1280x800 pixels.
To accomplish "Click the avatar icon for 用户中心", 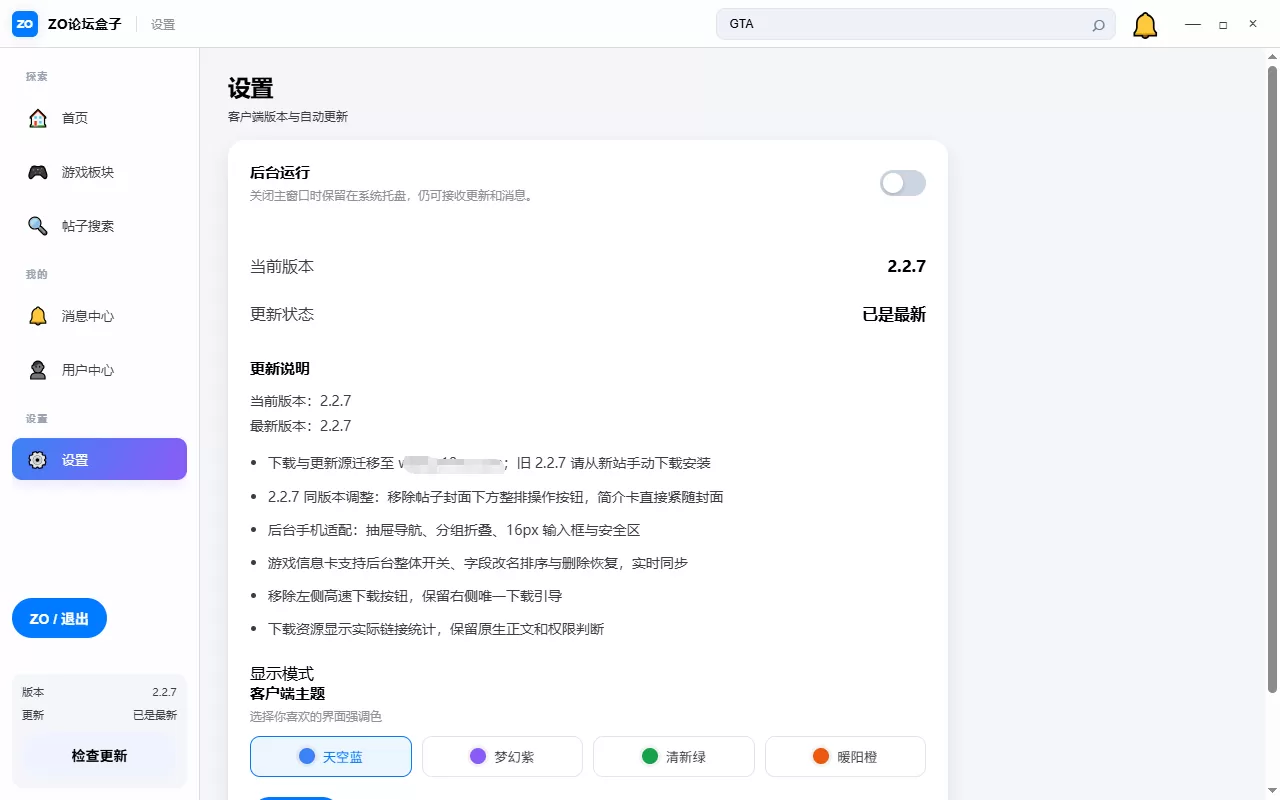I will click(38, 370).
